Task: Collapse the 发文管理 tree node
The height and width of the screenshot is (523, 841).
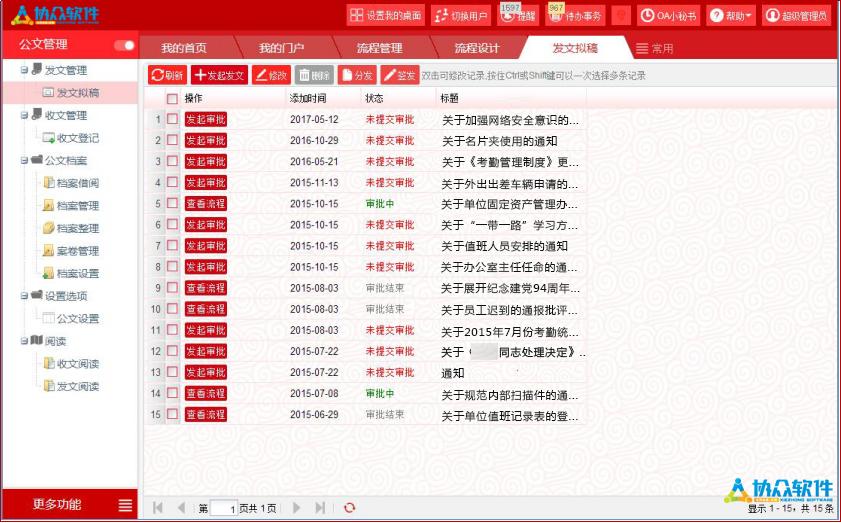Action: [x=24, y=70]
